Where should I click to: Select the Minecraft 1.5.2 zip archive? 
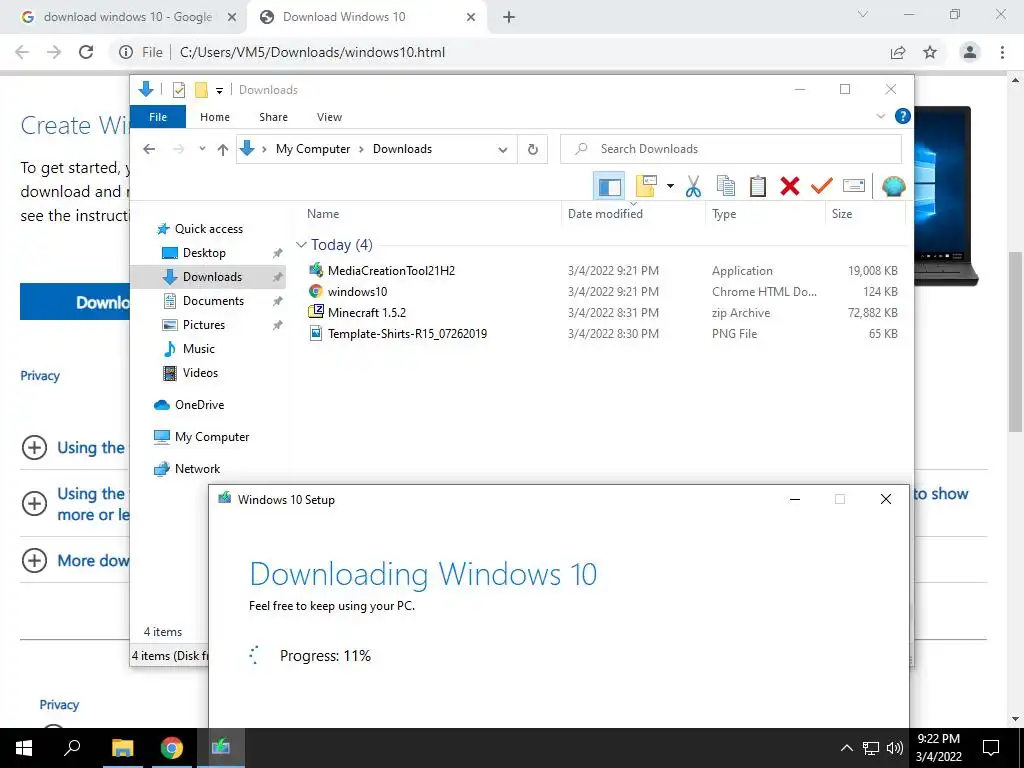366,312
